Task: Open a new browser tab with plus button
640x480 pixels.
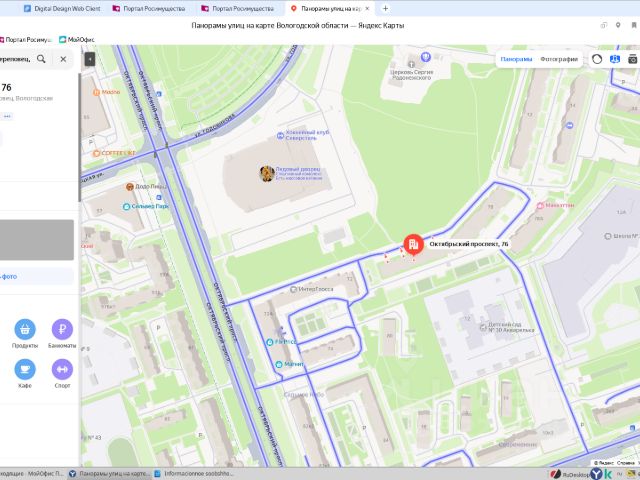Action: point(385,8)
